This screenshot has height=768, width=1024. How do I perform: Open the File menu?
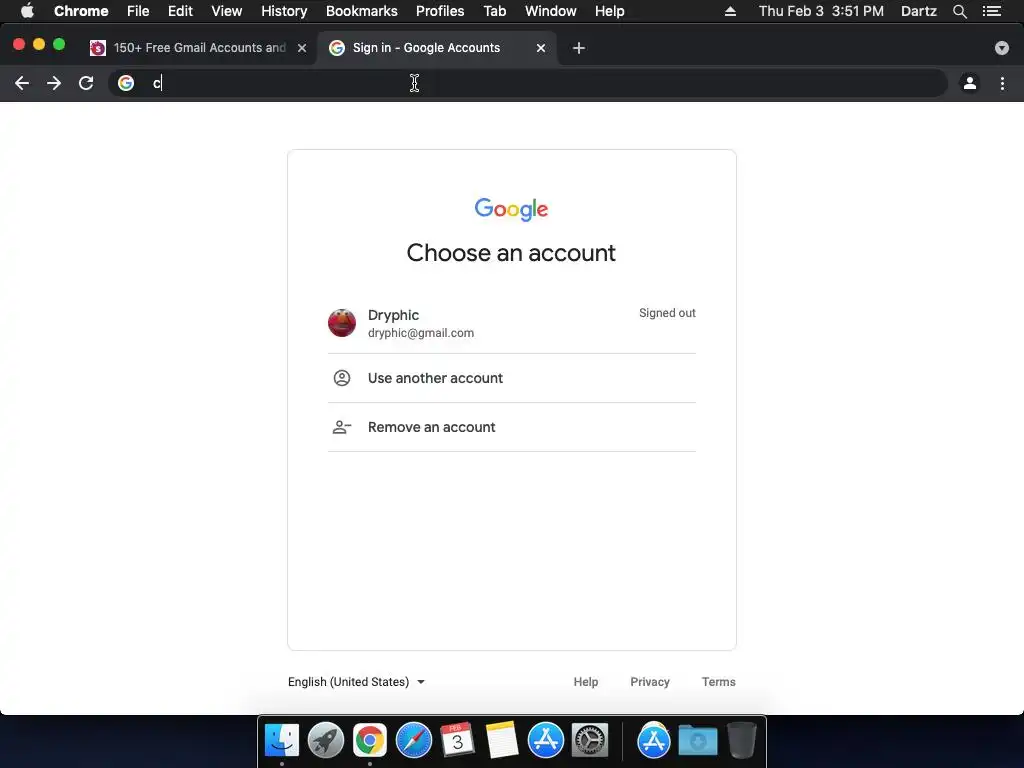[x=138, y=11]
